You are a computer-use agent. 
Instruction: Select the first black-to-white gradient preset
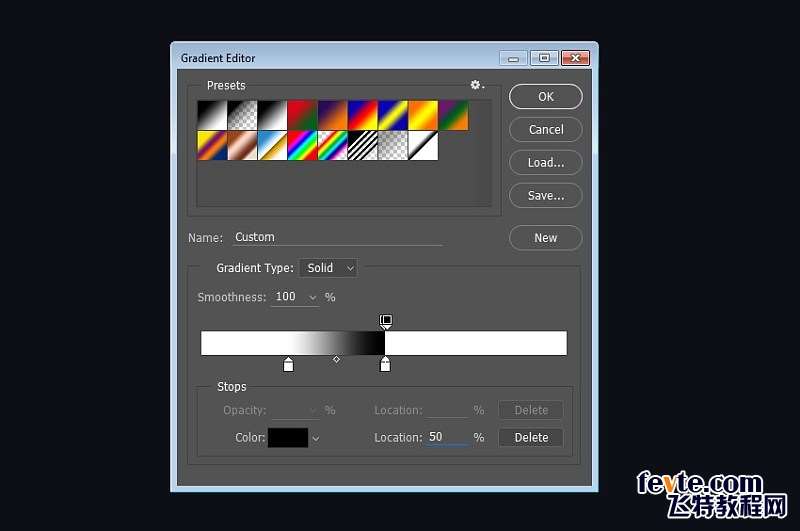point(212,115)
